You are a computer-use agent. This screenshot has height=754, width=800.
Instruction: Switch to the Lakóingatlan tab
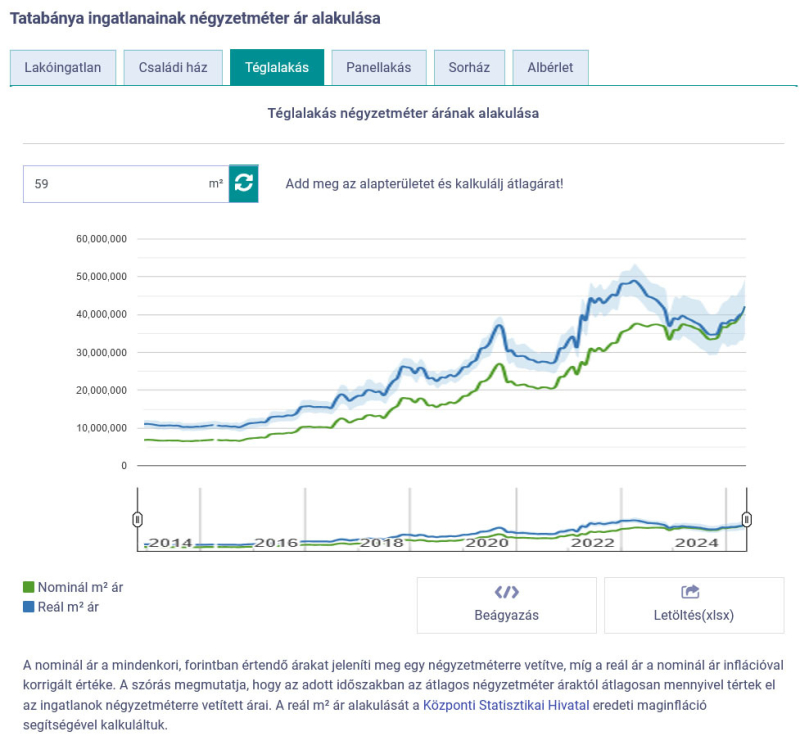pyautogui.click(x=63, y=68)
